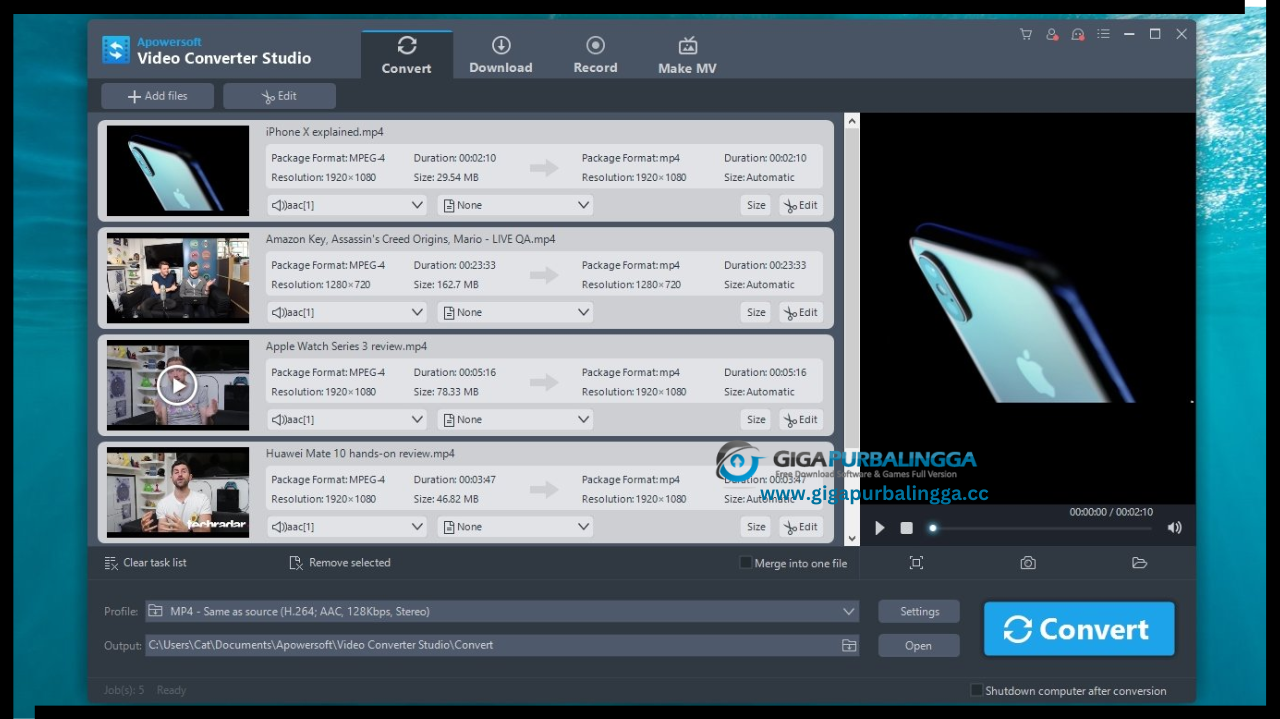
Task: Click file name Apple Watch Series 3 review.mp4
Action: tap(346, 346)
